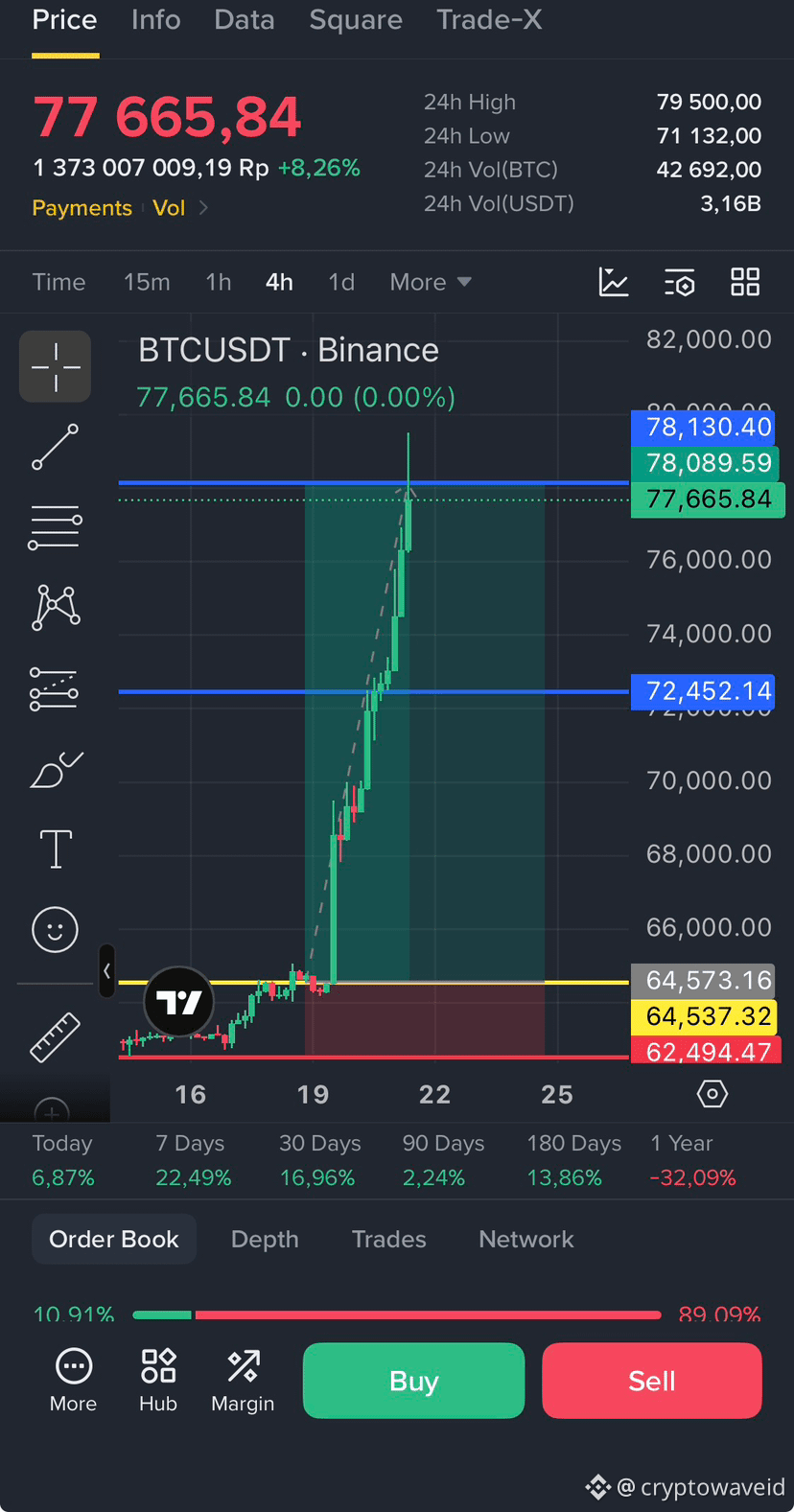The height and width of the screenshot is (1512, 794).
Task: Select the 90 Days 2,24% period
Action: 443,1160
